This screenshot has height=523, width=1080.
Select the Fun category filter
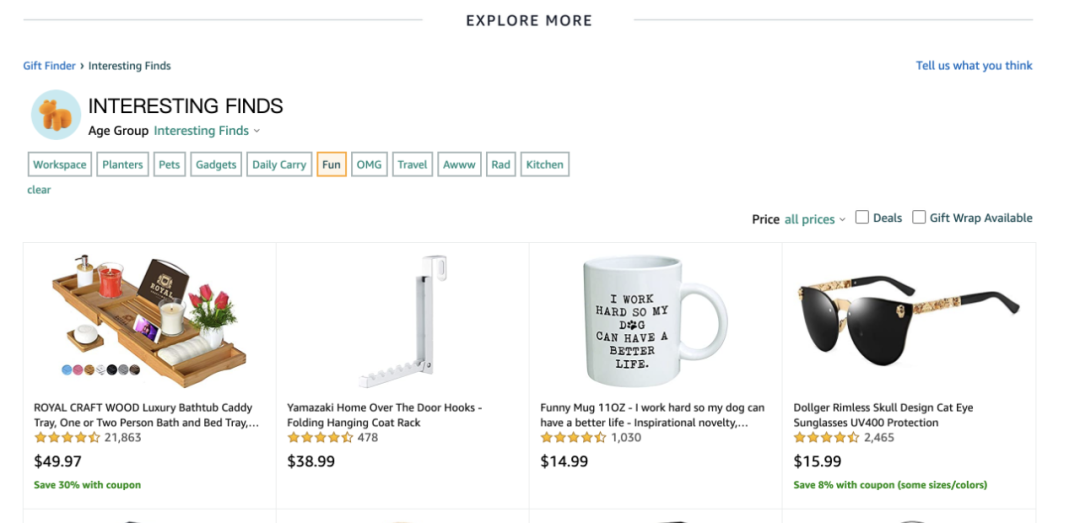pos(332,165)
